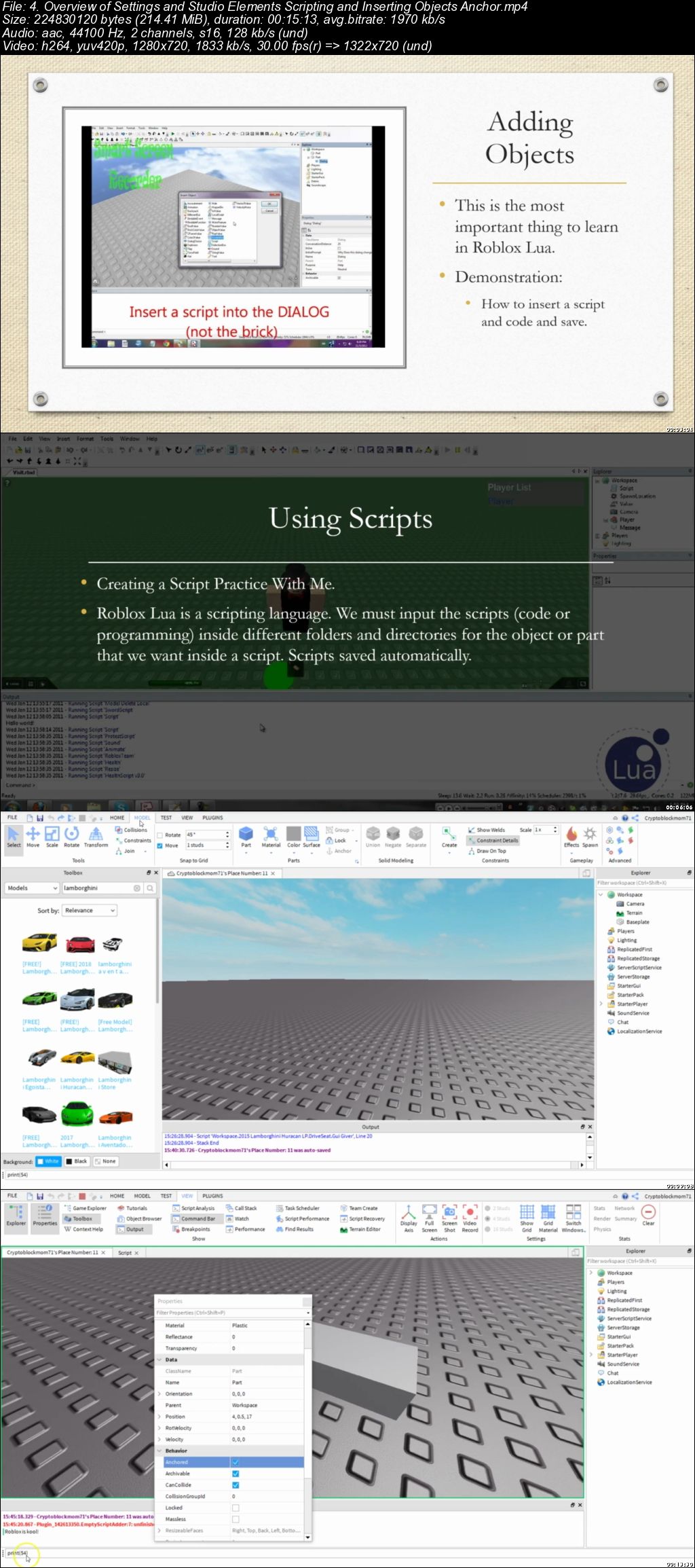Expand the Orientation property row

(x=159, y=1393)
